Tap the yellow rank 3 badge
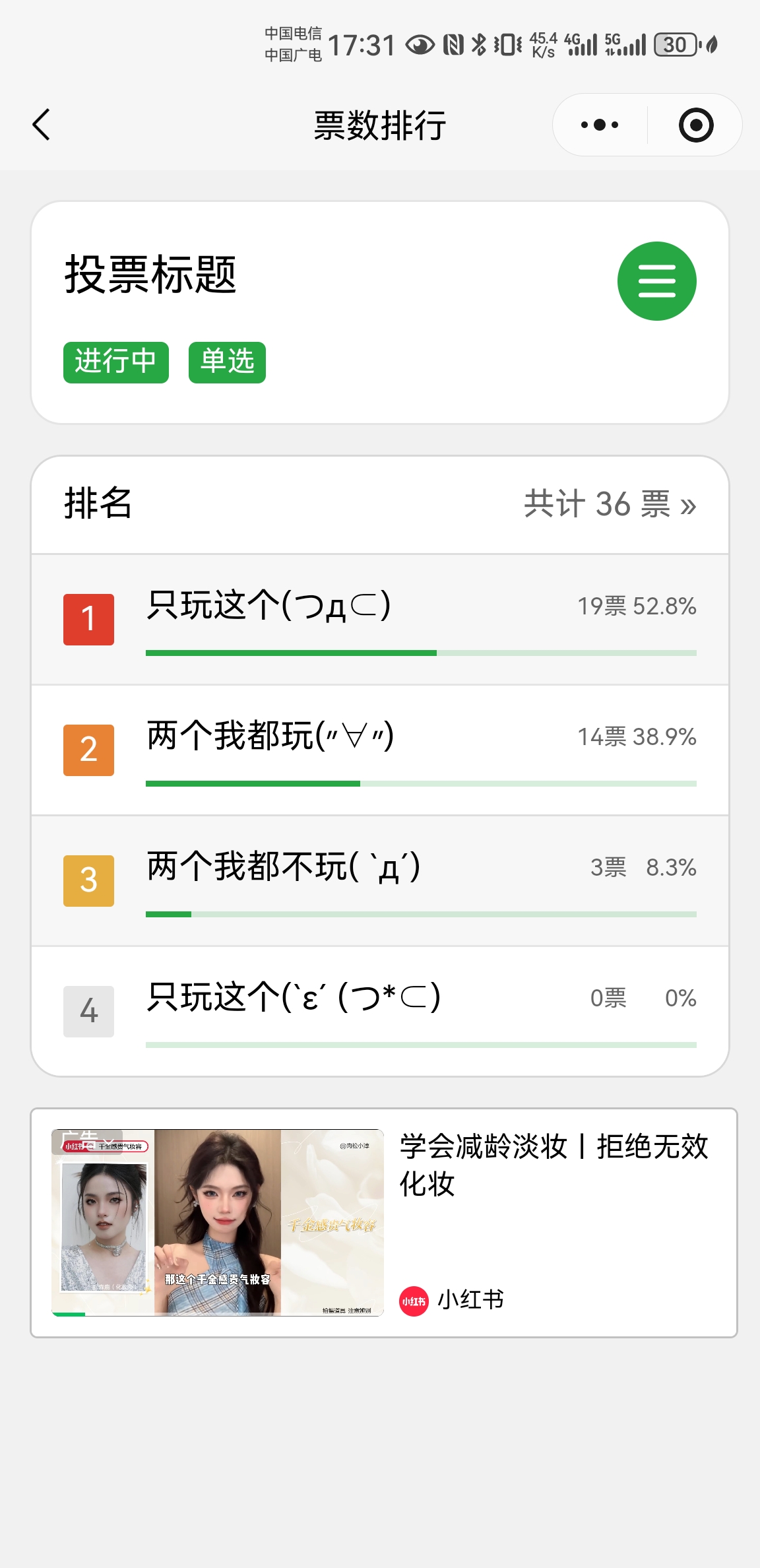Viewport: 760px width, 1568px height. [x=88, y=880]
